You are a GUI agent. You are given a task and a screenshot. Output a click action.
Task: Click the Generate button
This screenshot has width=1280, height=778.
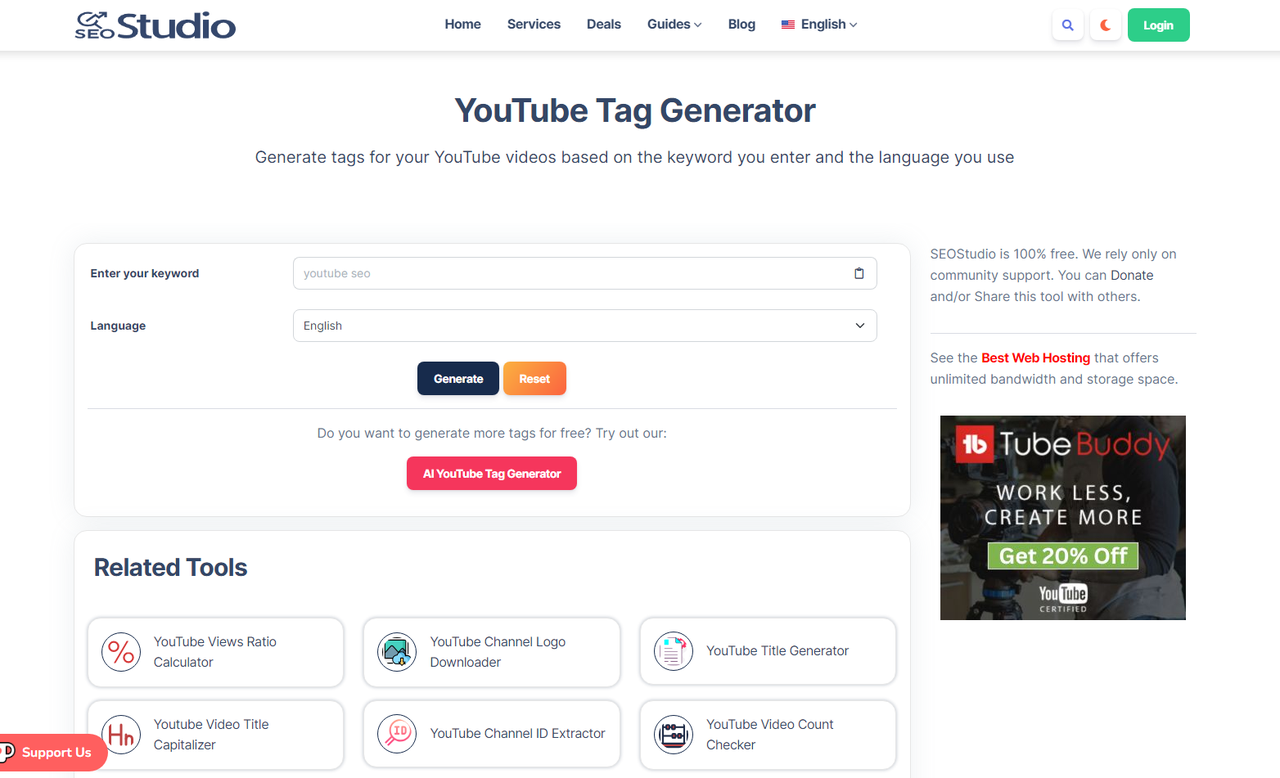pos(458,378)
